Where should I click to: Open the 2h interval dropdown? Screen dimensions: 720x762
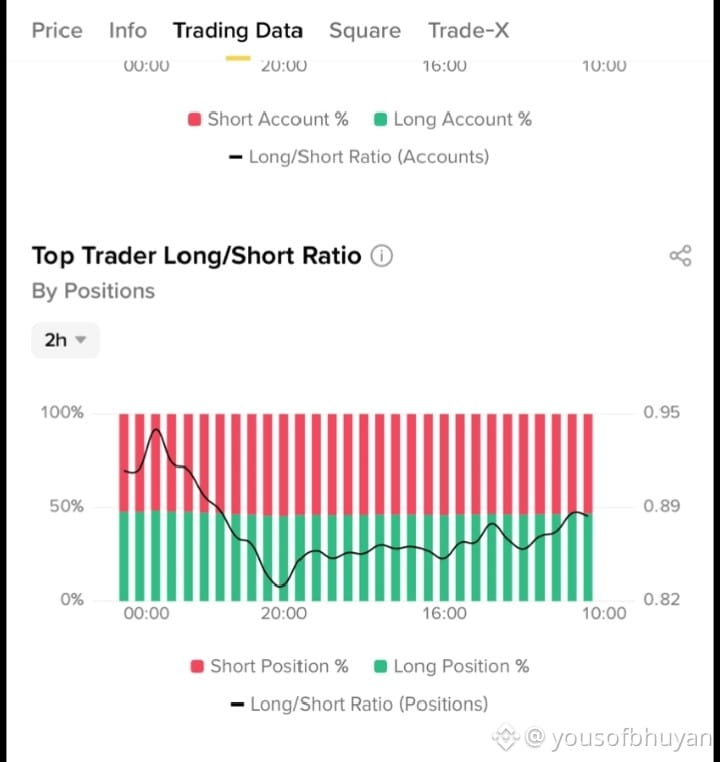pos(66,340)
